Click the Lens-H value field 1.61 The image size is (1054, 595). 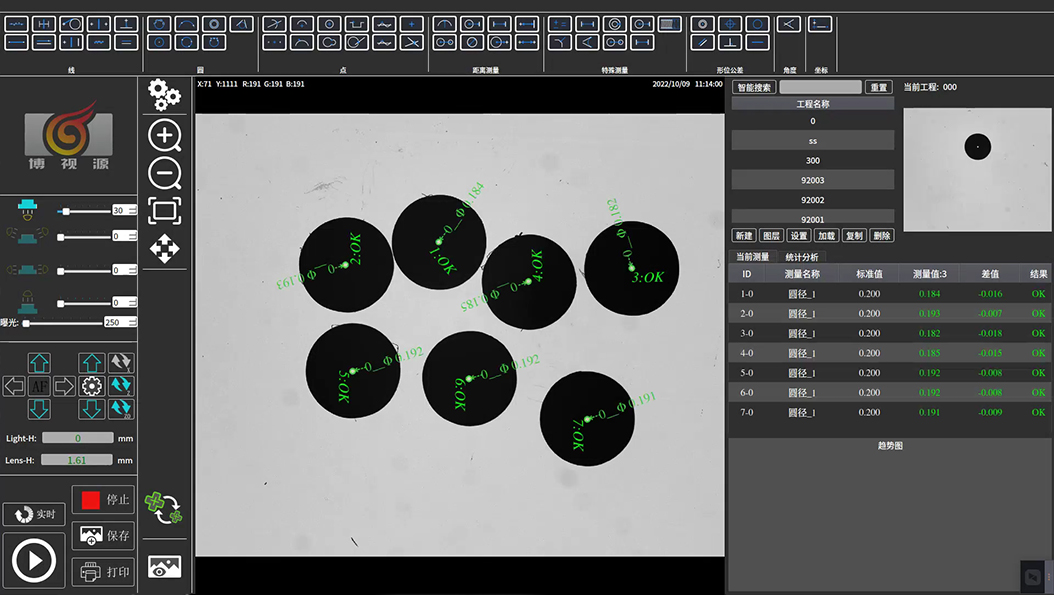tap(77, 460)
